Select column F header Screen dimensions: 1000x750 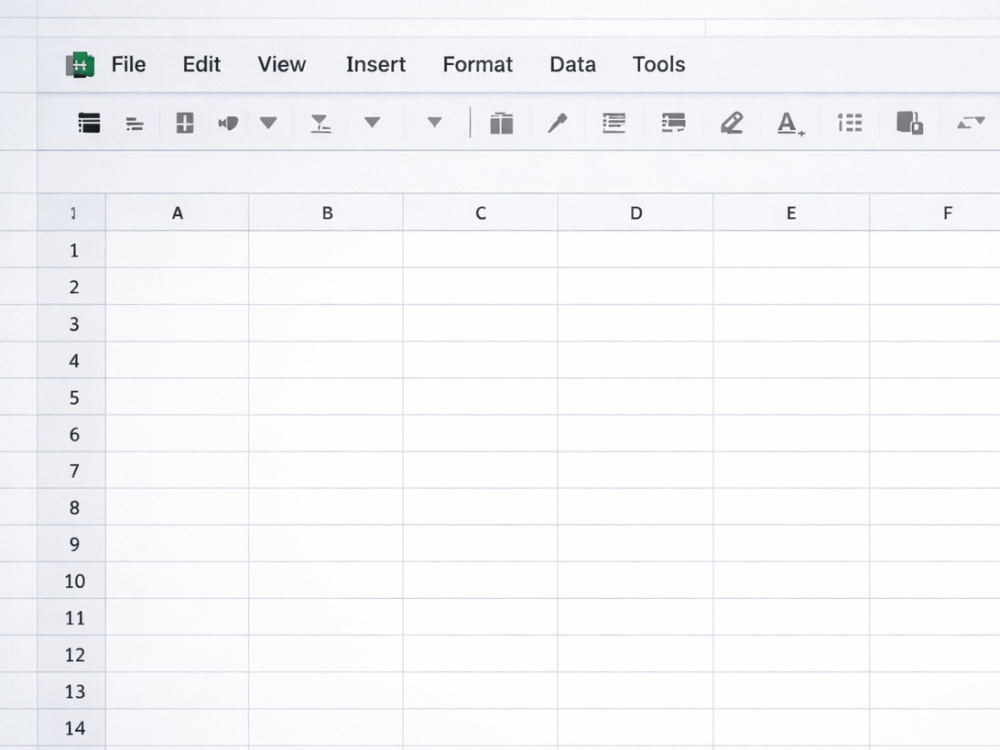click(934, 212)
